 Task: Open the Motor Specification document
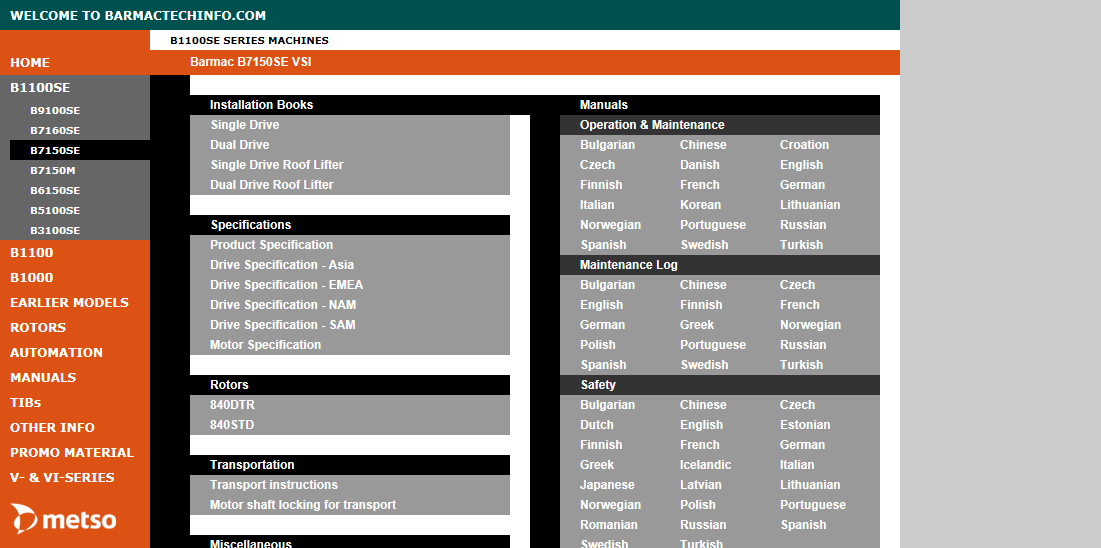(265, 345)
